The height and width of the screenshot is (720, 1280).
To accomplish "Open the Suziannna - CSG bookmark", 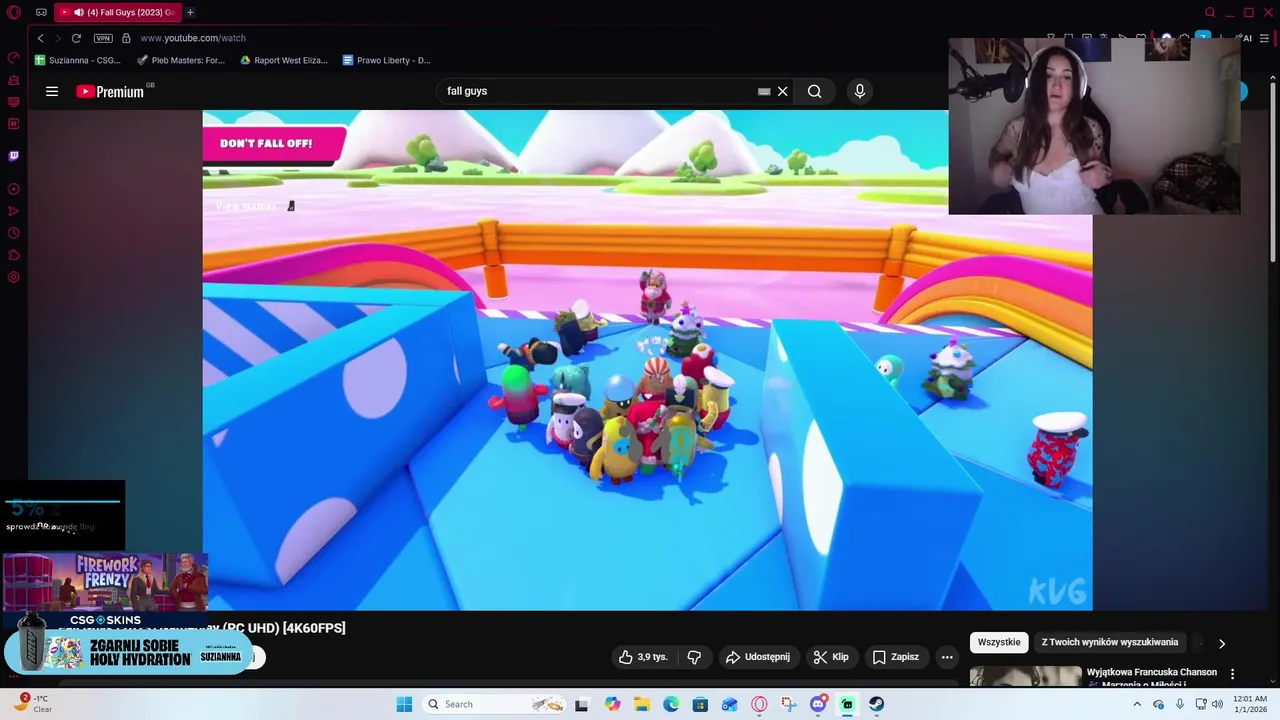I will pyautogui.click(x=78, y=60).
